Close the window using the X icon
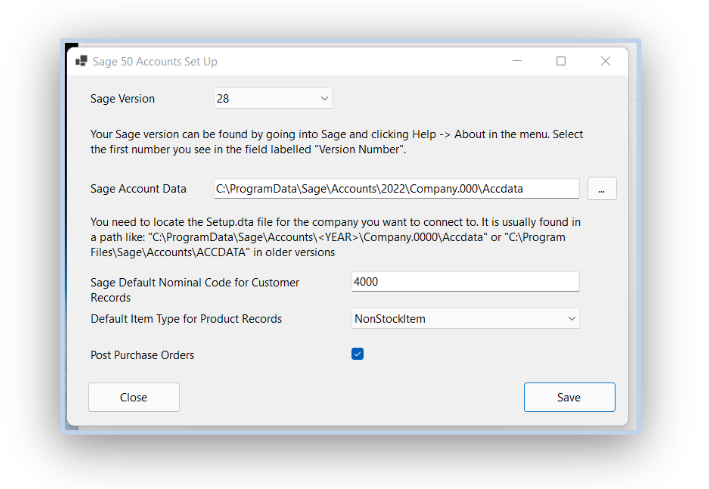Viewport: 709px width, 489px height. click(x=605, y=61)
